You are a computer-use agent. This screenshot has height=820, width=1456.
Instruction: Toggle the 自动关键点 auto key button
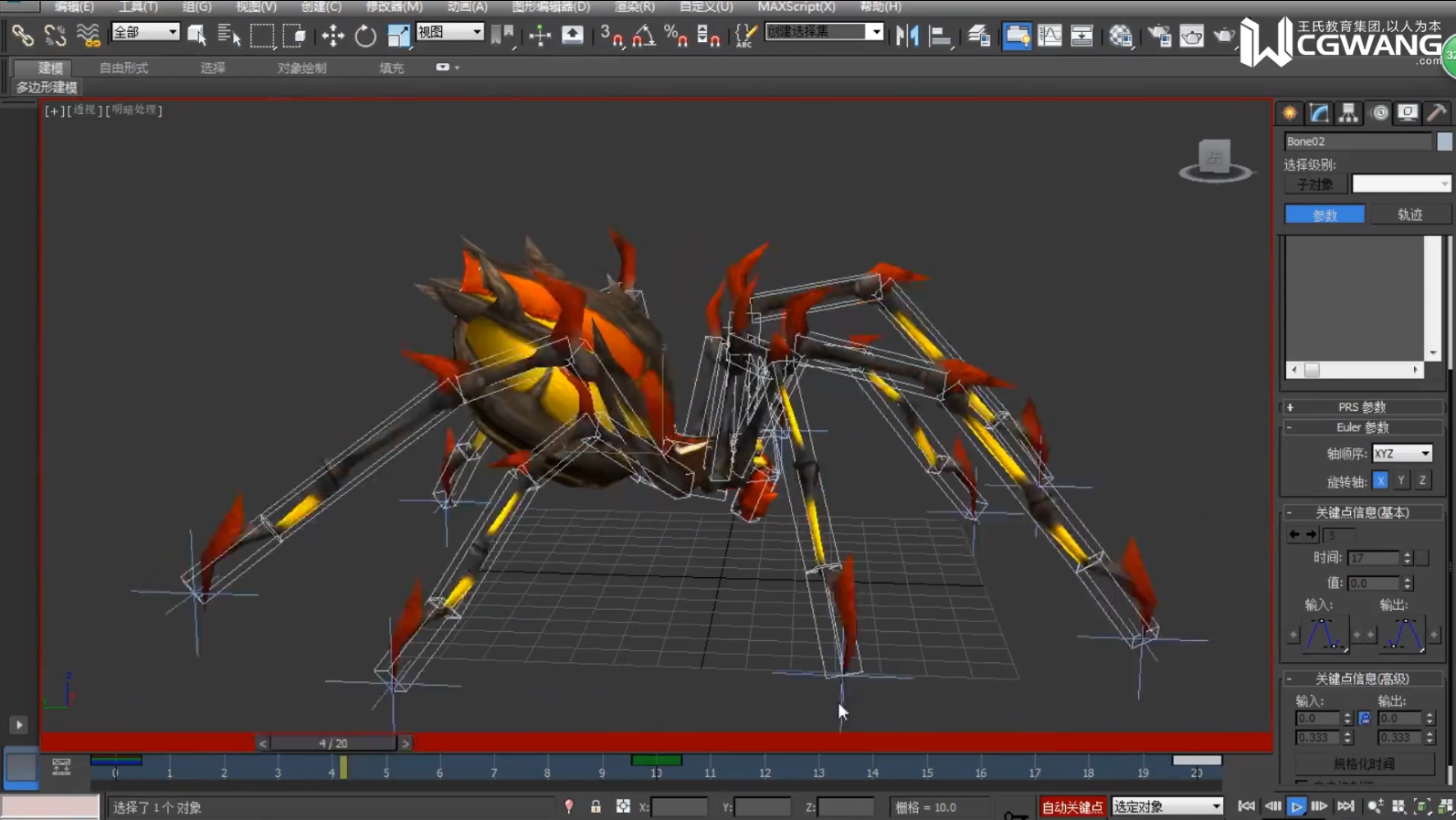click(1072, 807)
